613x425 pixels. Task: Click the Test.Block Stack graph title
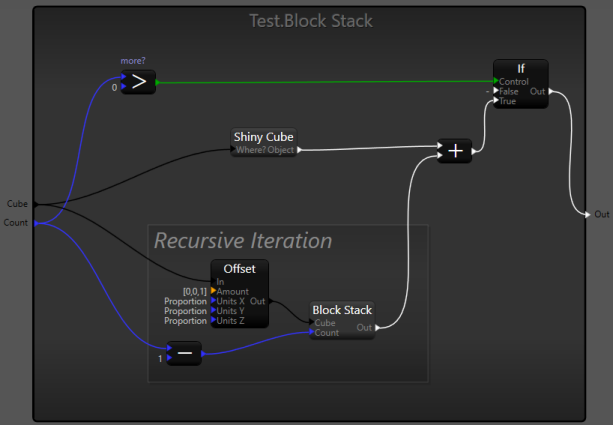(x=310, y=20)
